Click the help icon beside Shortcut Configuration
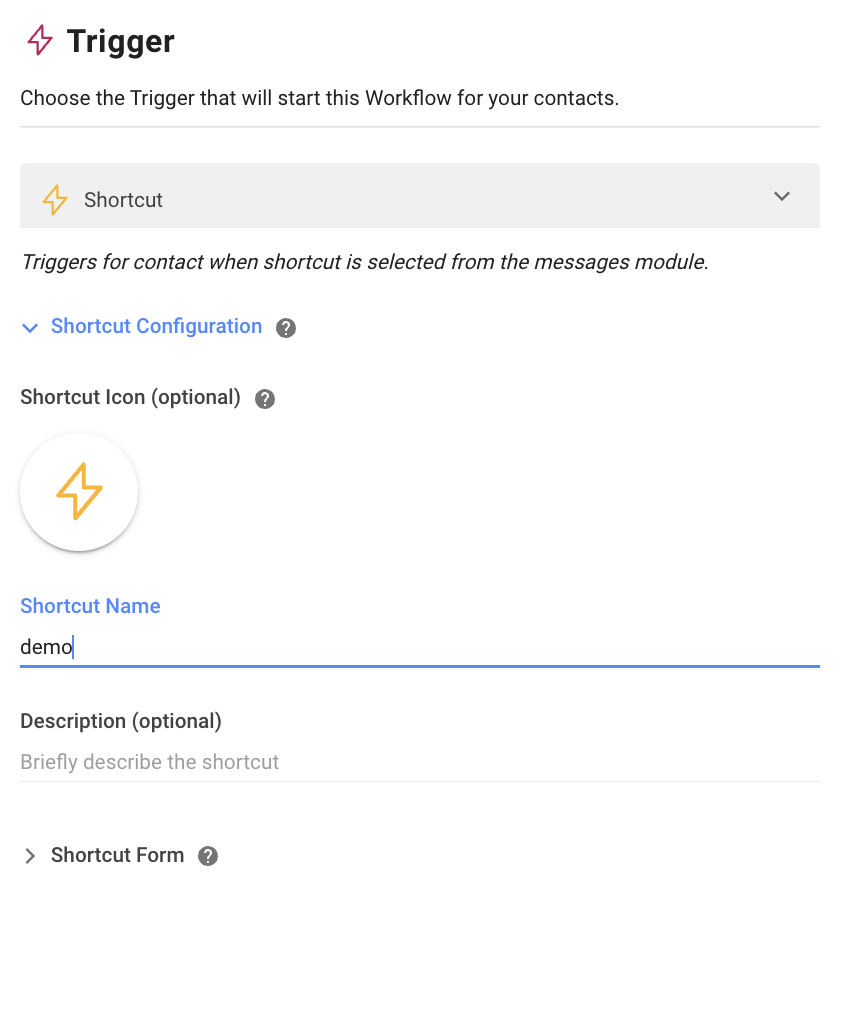The width and height of the screenshot is (846, 1034). pyautogui.click(x=286, y=327)
